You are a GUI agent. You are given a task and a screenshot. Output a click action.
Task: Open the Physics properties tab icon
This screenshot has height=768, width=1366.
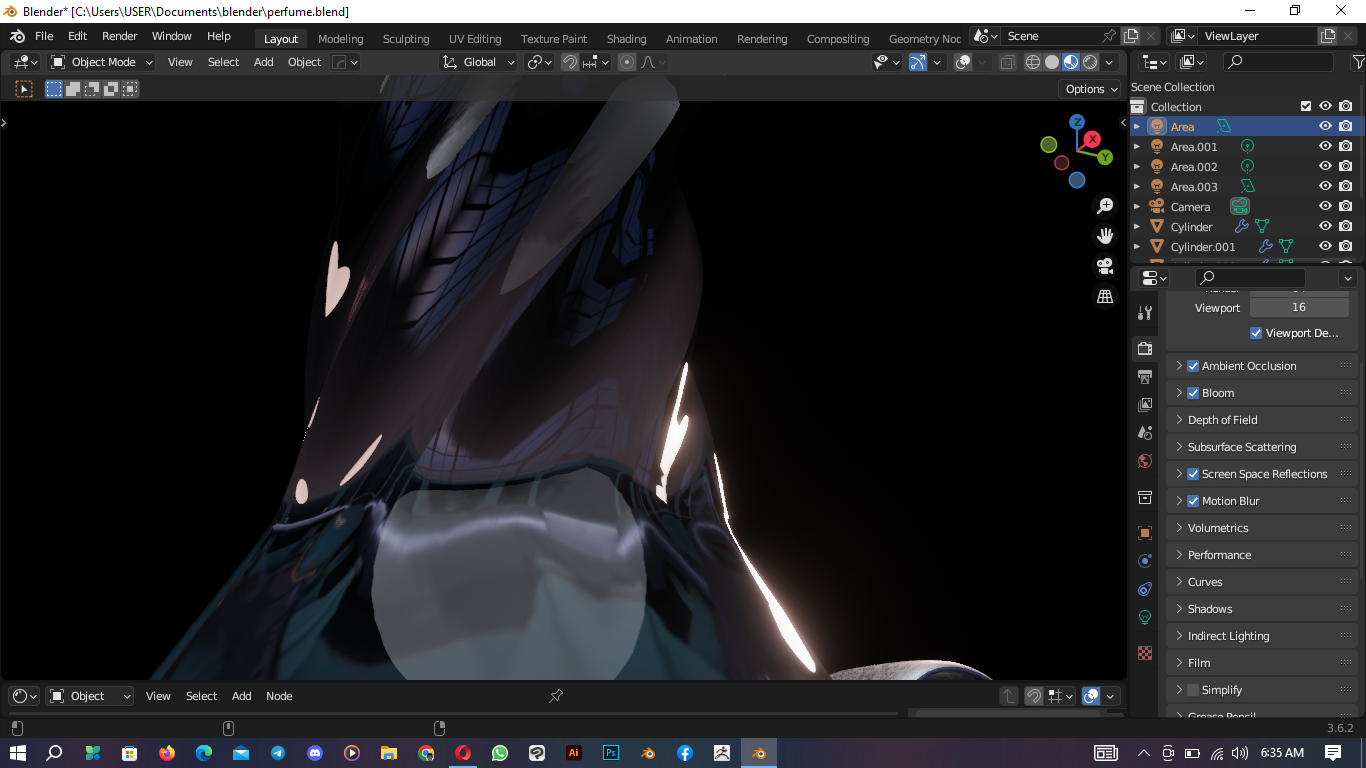[x=1145, y=561]
